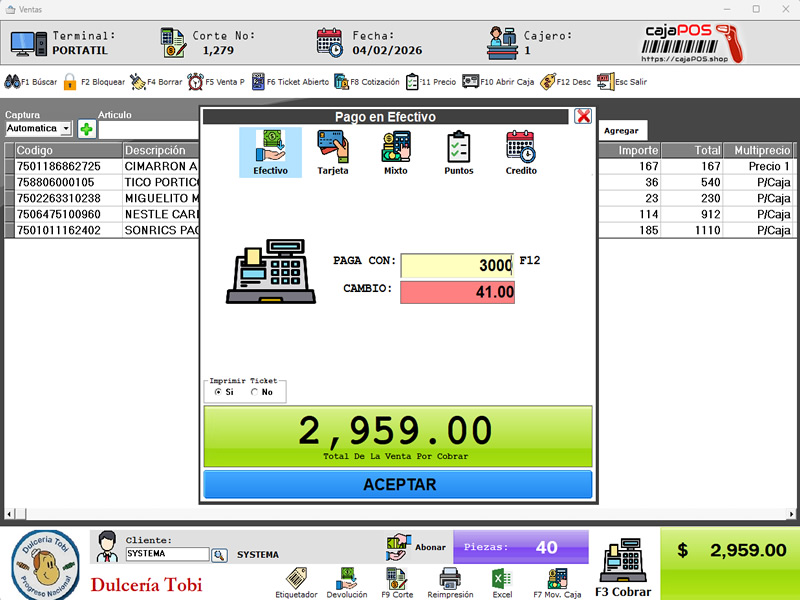Close the Pago en Efectivo dialog
The image size is (800, 600).
[583, 116]
